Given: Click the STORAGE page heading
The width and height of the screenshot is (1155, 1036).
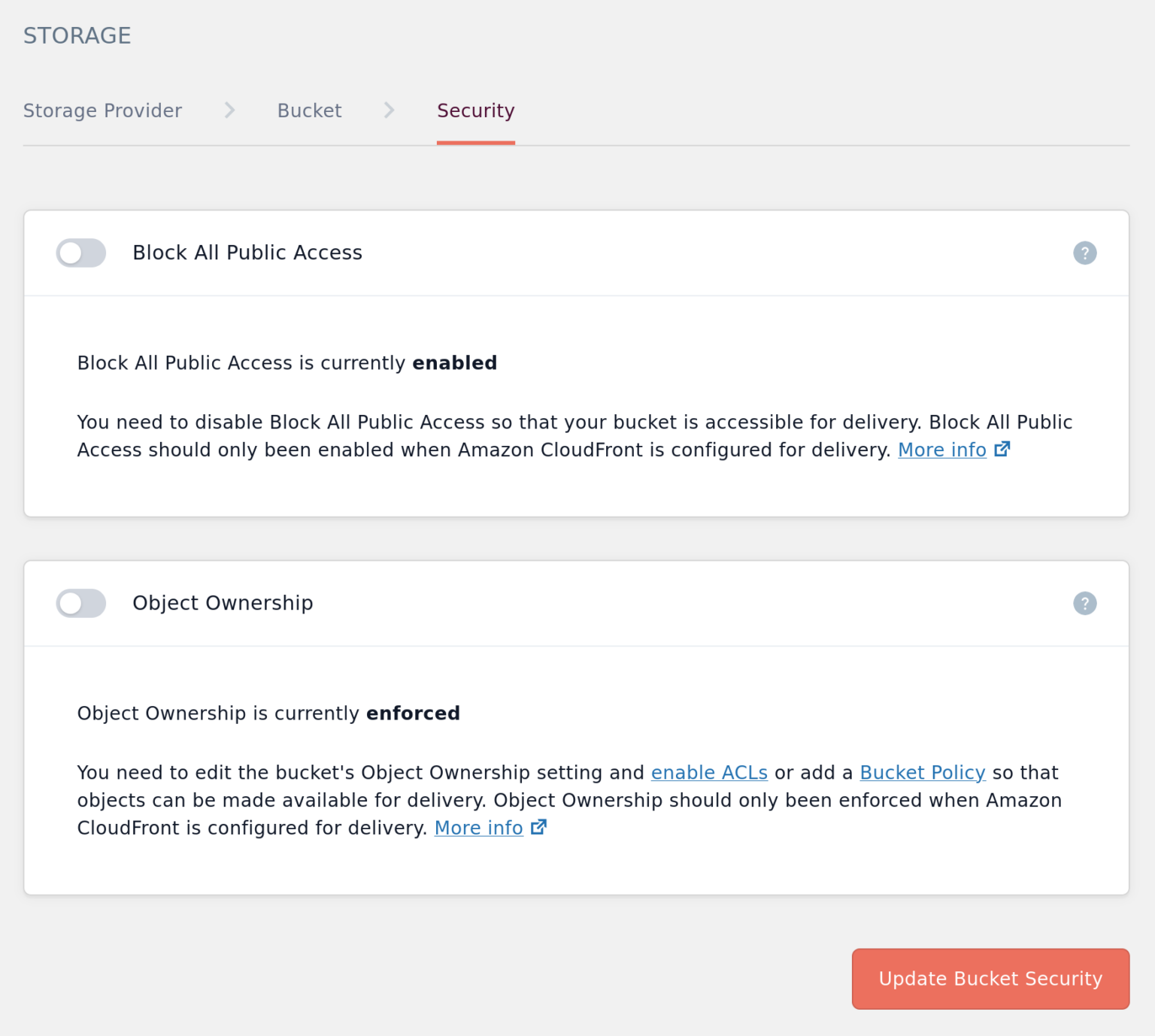Looking at the screenshot, I should tap(77, 35).
